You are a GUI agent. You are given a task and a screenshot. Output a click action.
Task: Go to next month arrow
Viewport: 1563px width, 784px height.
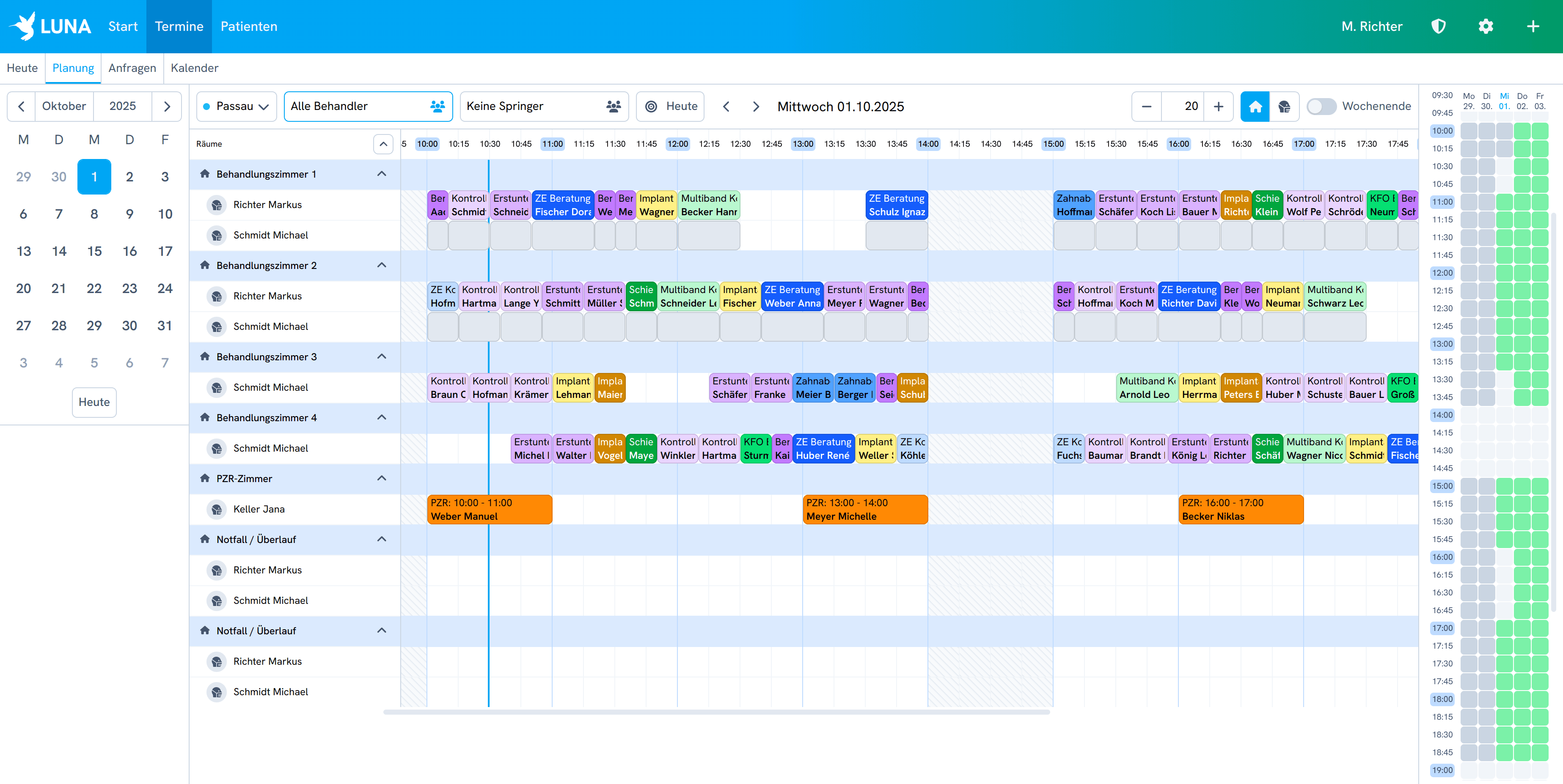167,106
